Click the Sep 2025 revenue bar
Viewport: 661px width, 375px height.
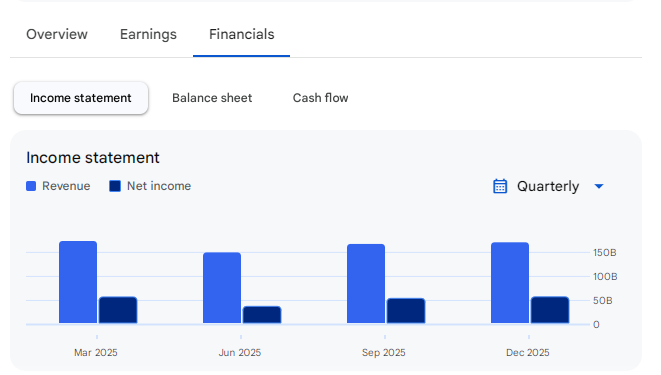(x=366, y=284)
